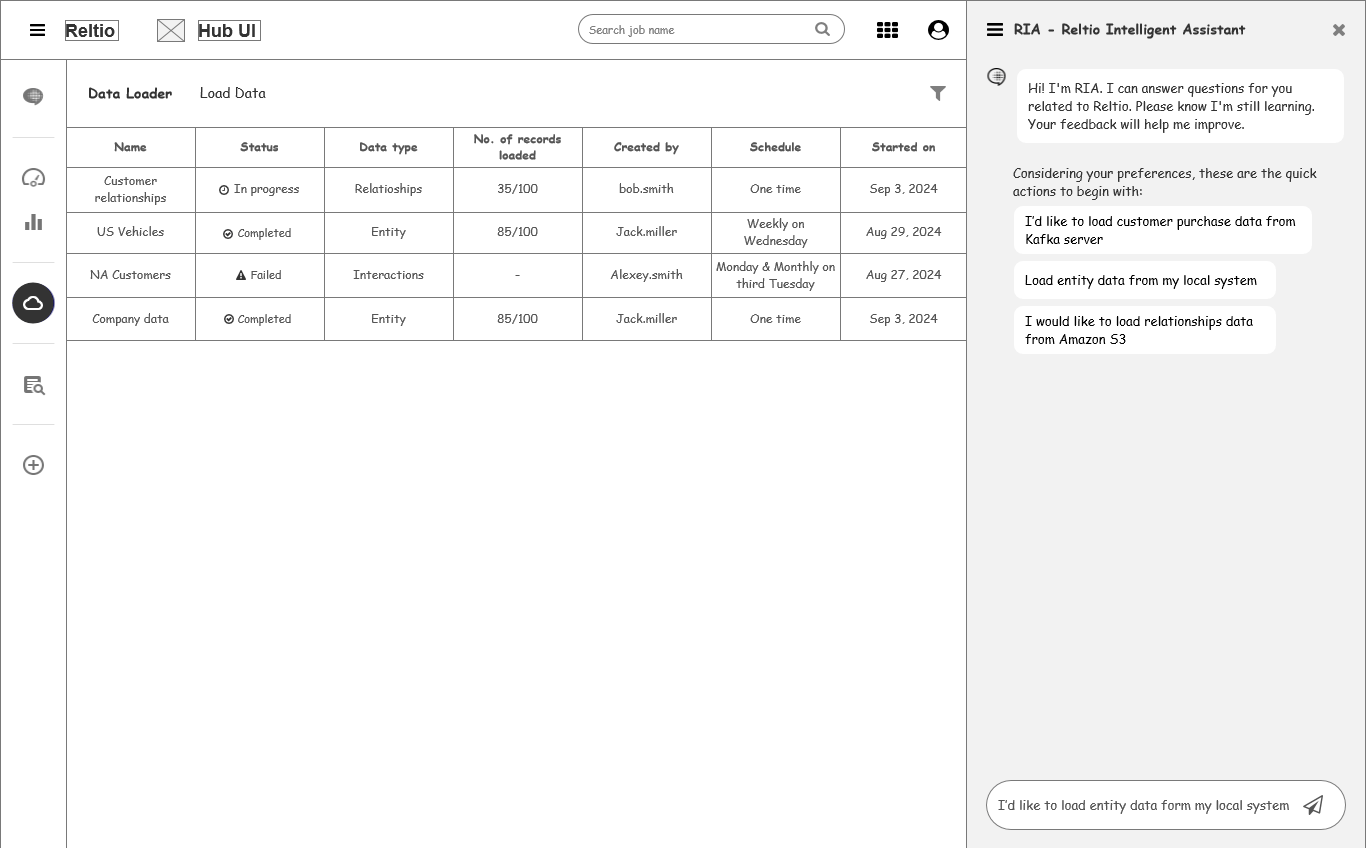The image size is (1366, 848).
Task: Send the chat message
Action: tap(1313, 805)
